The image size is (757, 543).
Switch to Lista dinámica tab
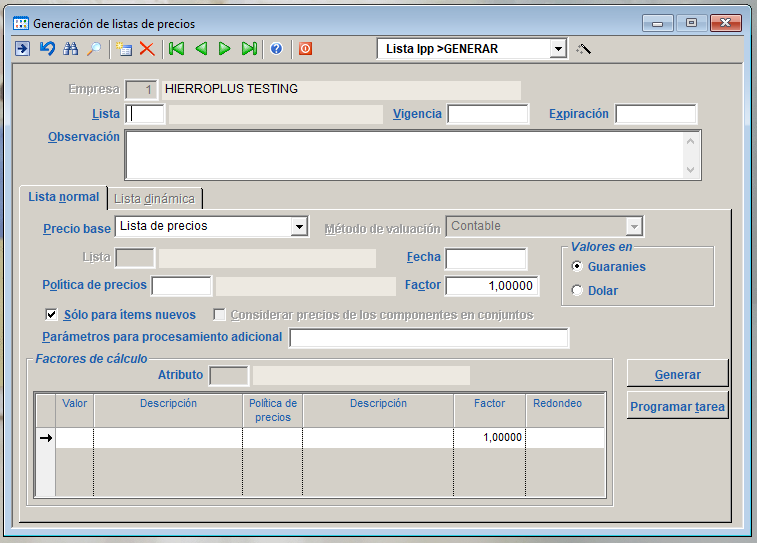click(154, 198)
